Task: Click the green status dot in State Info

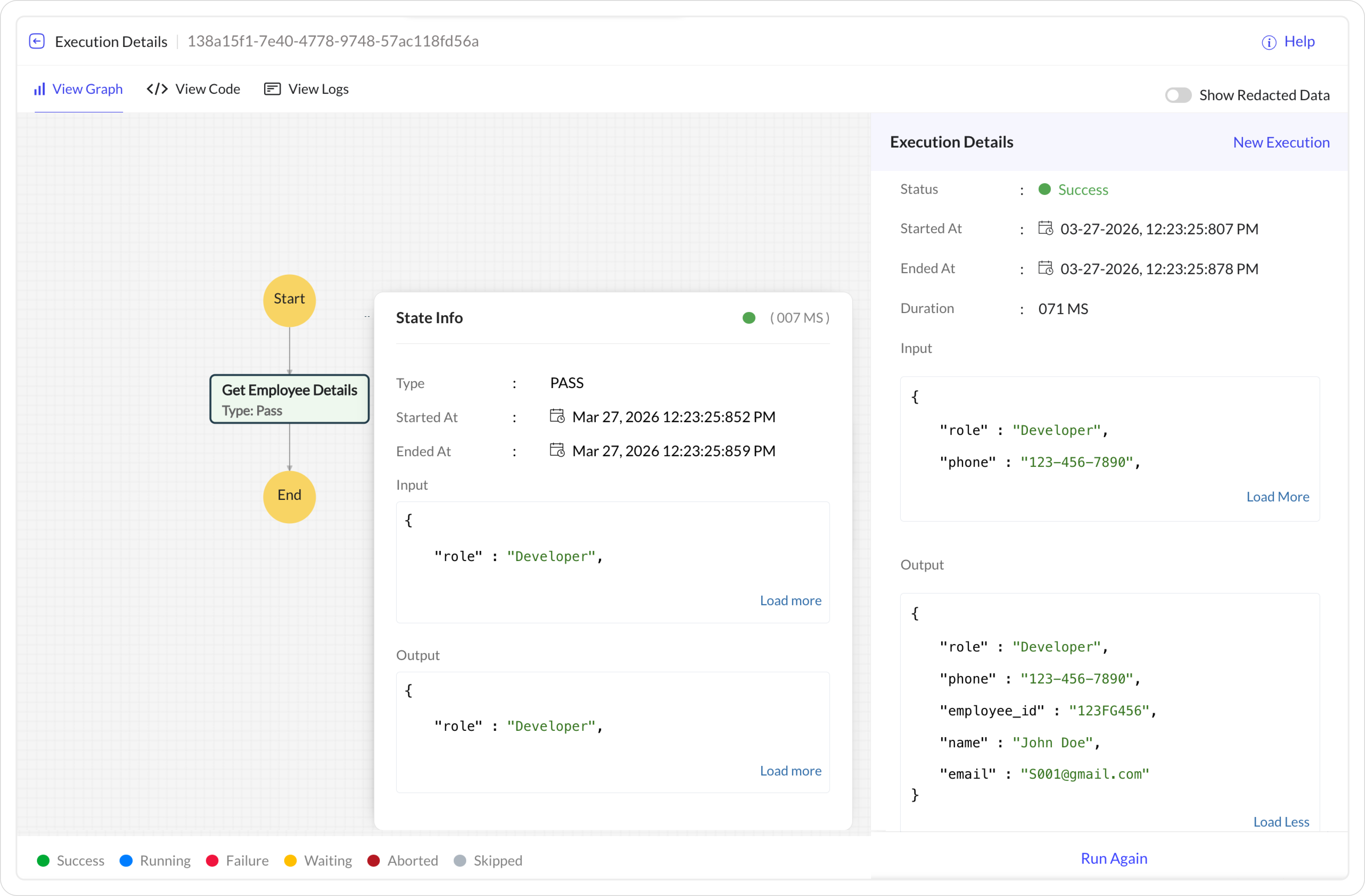Action: [749, 318]
